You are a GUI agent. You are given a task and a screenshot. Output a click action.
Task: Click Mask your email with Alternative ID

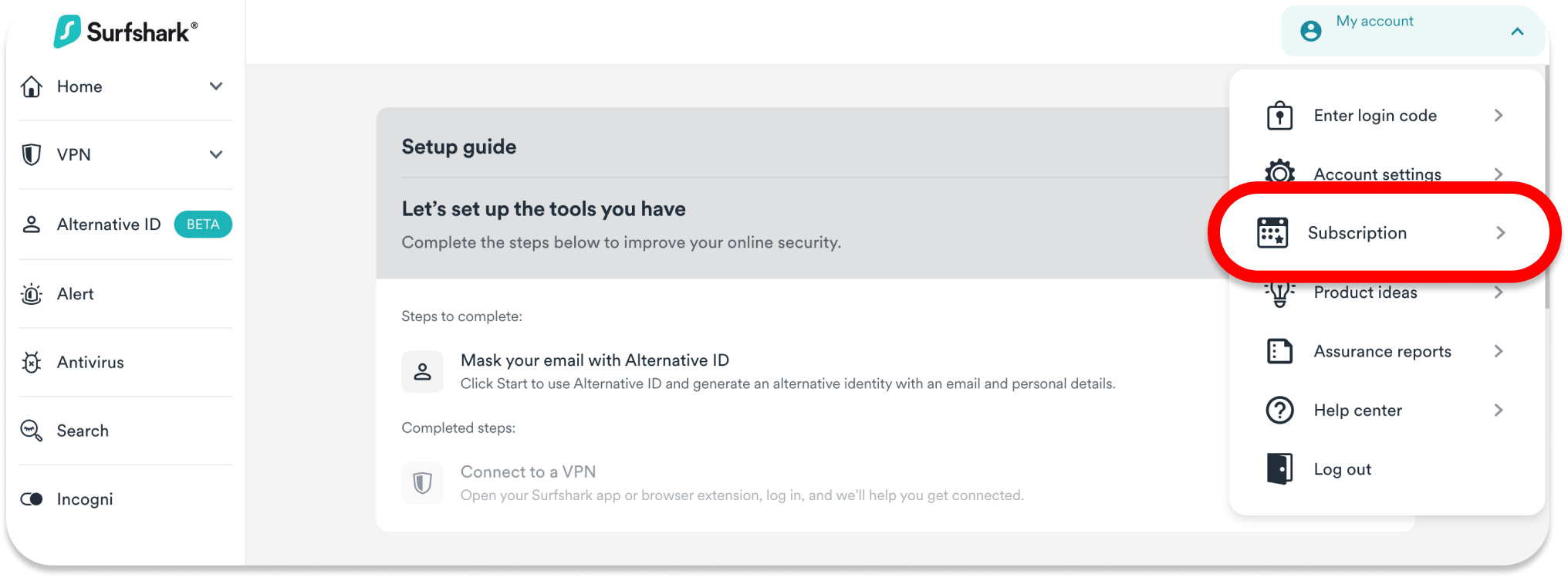point(594,360)
